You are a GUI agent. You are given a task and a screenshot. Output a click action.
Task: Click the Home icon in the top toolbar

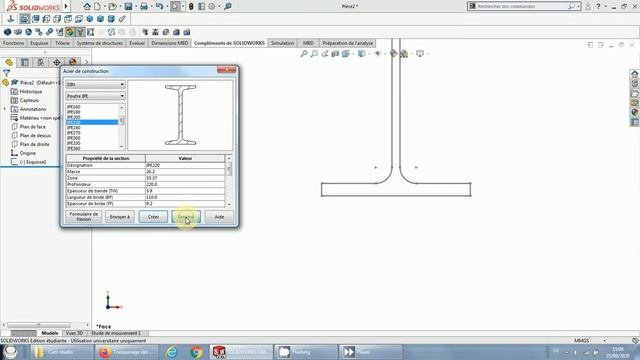(x=87, y=6)
